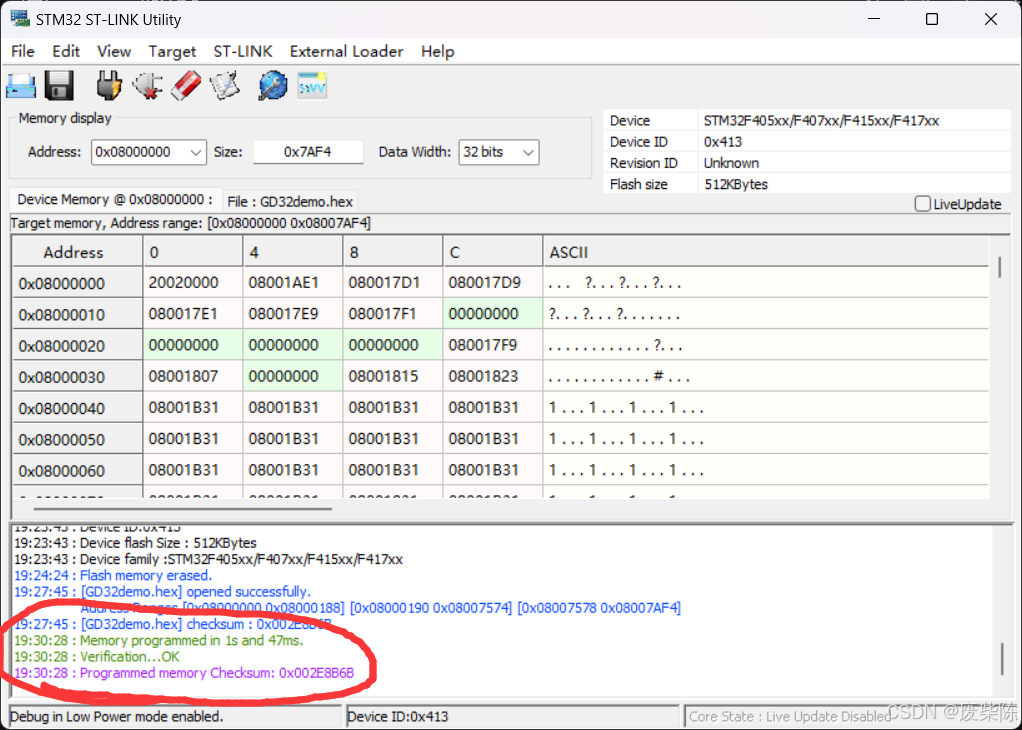Open the SWV viewer toolbar icon
Screen dimensions: 1022x730
[x=312, y=85]
